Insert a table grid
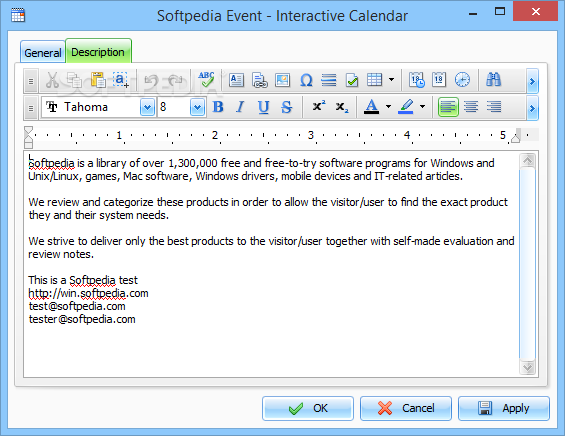565x436 pixels. (x=374, y=80)
